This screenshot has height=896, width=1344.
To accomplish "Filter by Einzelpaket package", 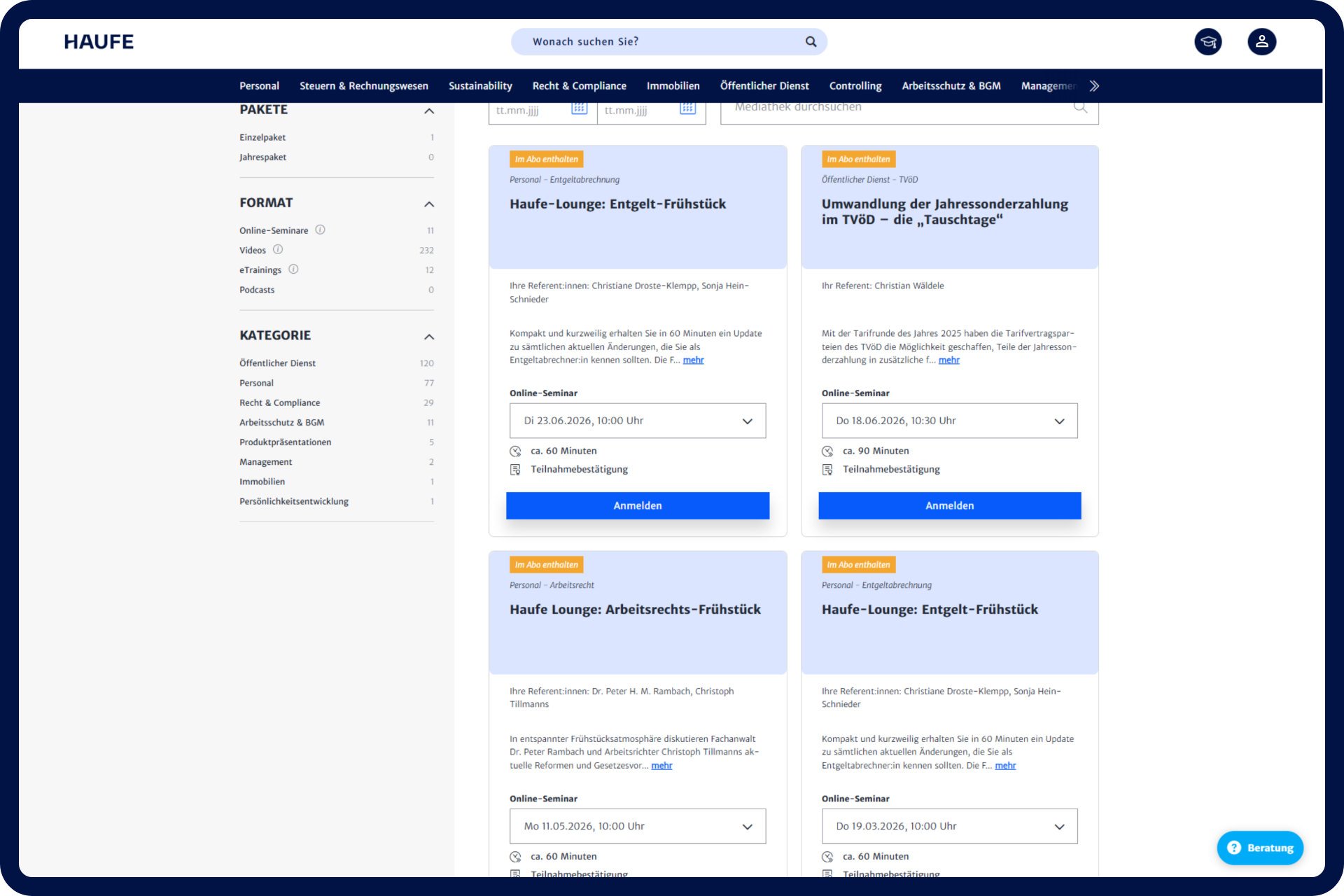I will pyautogui.click(x=262, y=137).
